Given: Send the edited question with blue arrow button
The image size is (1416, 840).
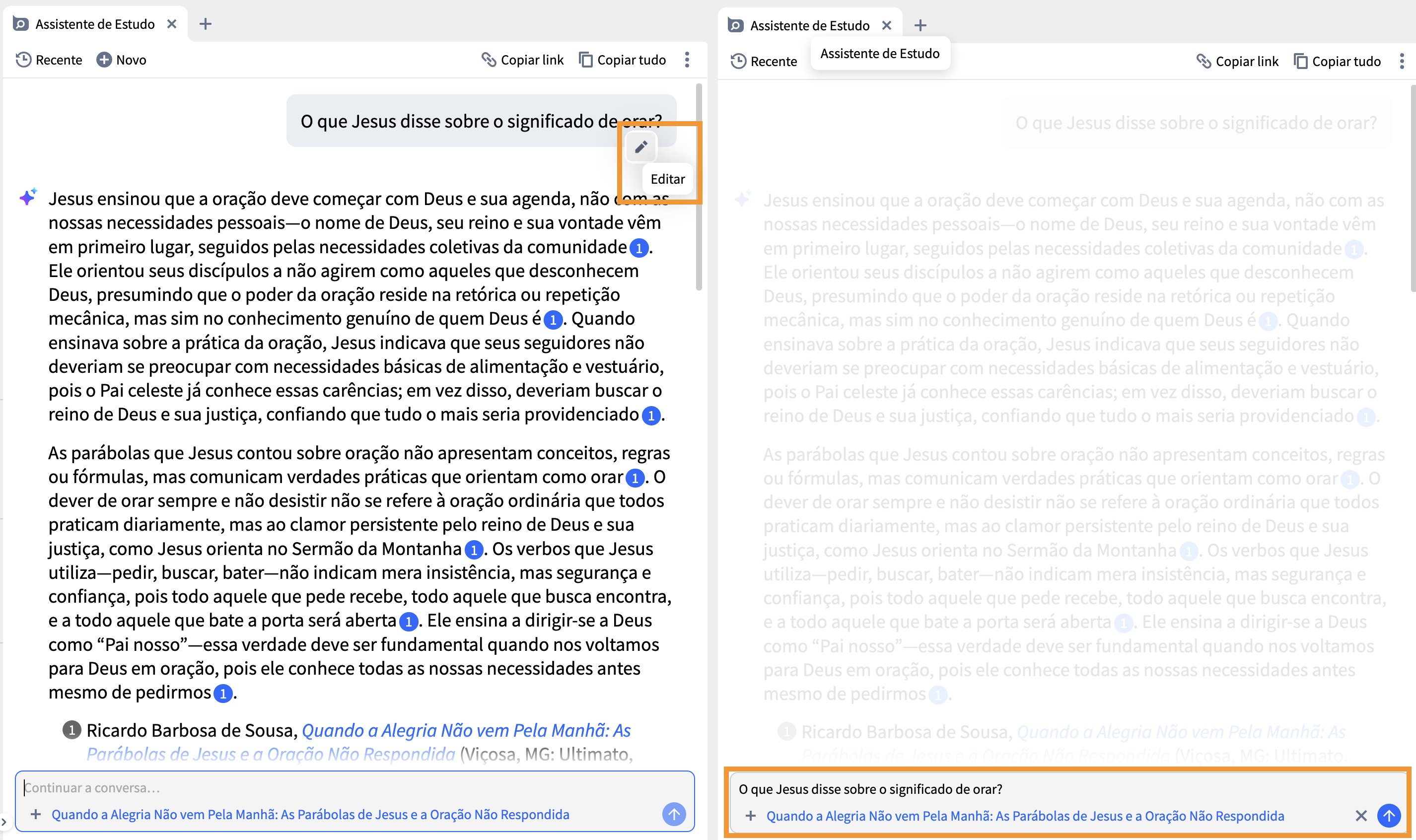Looking at the screenshot, I should [x=1389, y=816].
